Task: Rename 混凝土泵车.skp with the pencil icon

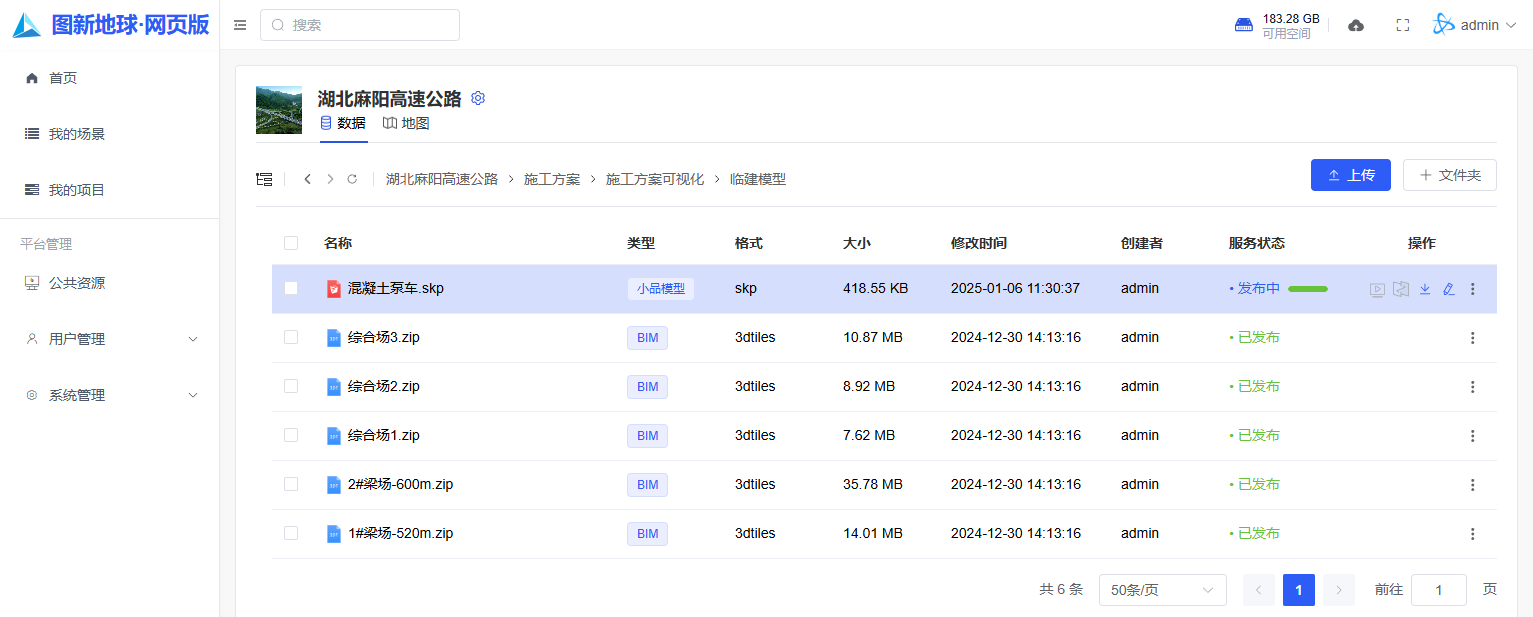Action: tap(1449, 289)
